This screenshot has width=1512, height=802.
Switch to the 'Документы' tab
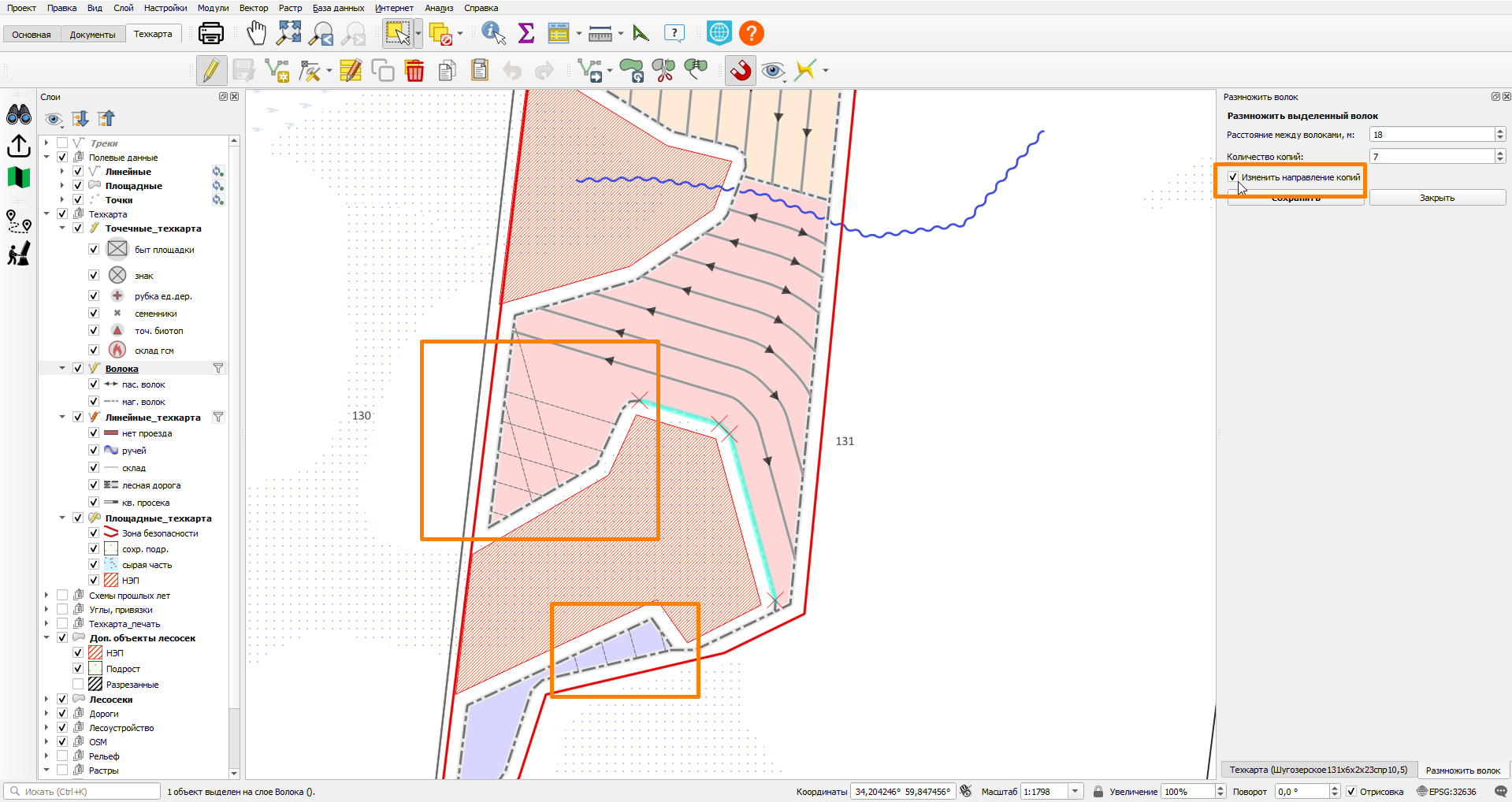coord(92,35)
